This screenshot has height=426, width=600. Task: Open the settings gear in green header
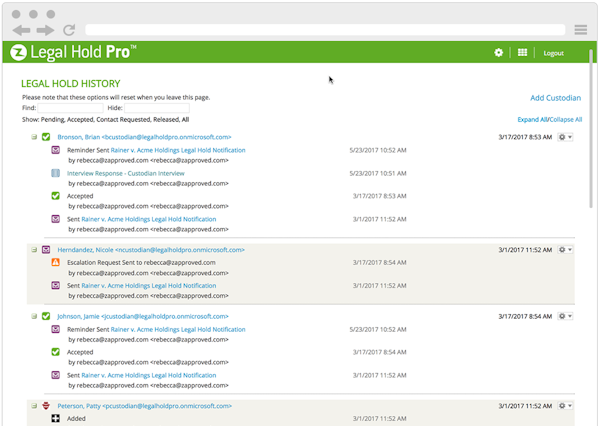pos(499,53)
